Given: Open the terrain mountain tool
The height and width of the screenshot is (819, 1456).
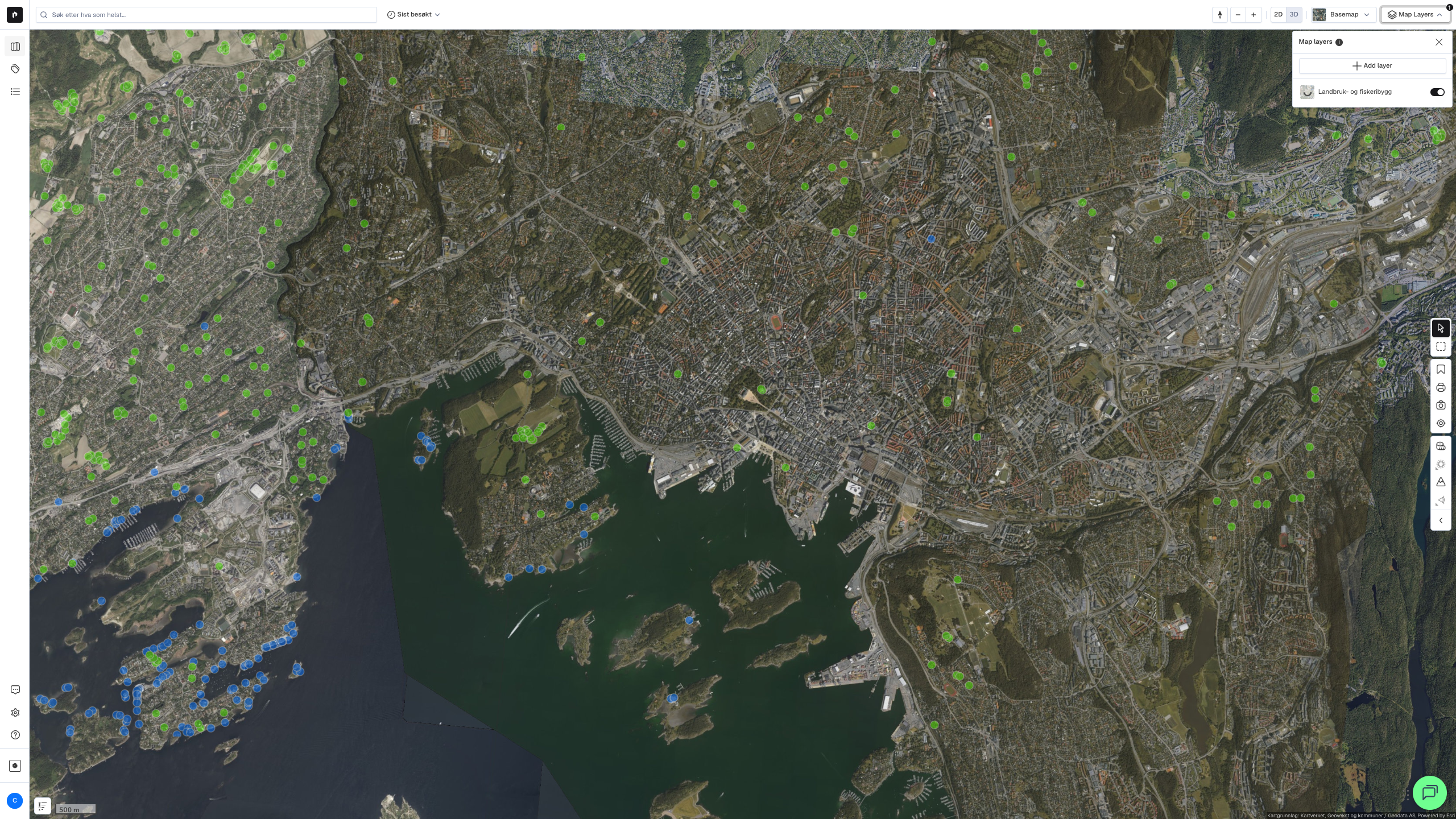Looking at the screenshot, I should pyautogui.click(x=1441, y=482).
